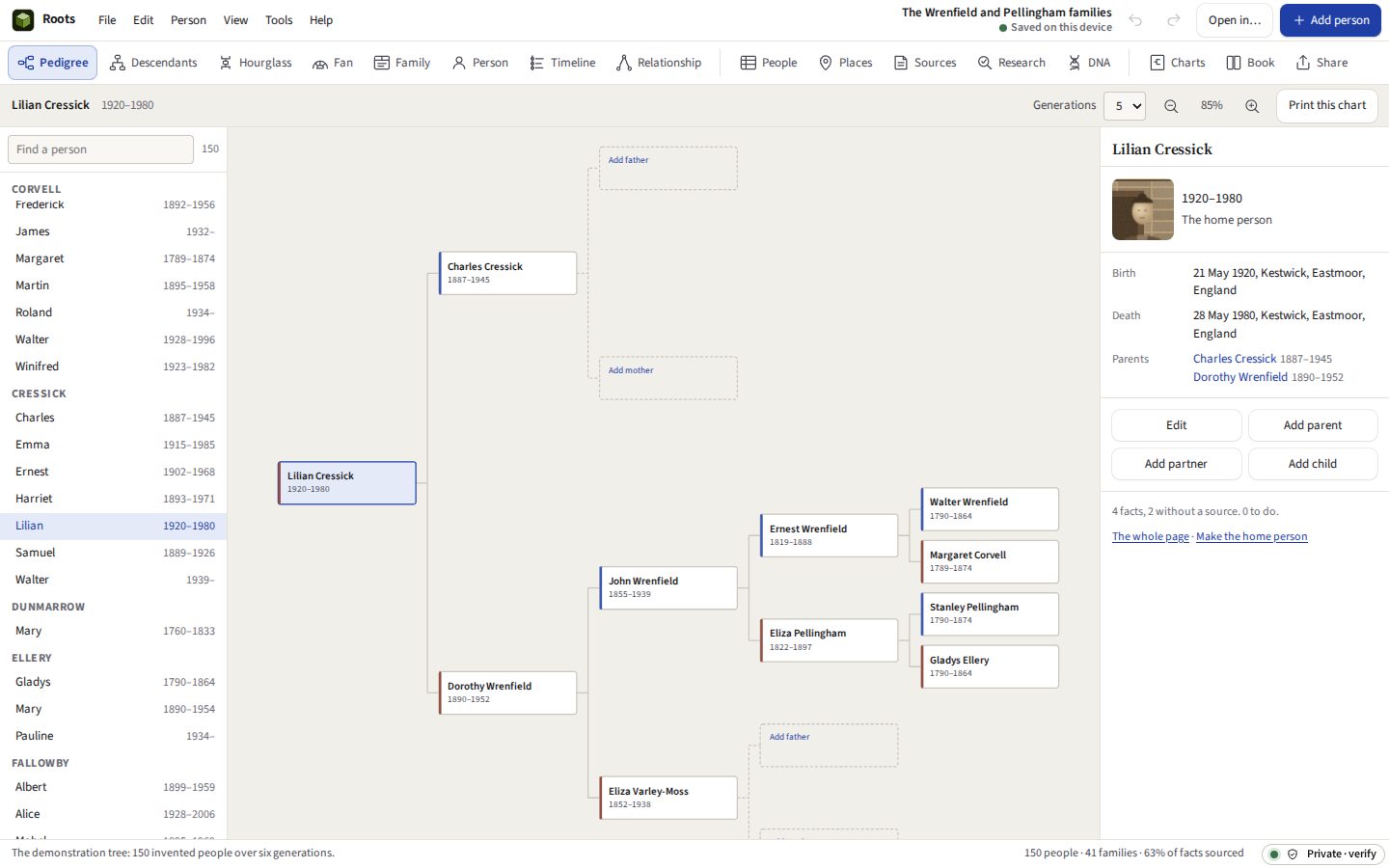Open the Relationship calculator view
Viewport: 1389px width, 868px height.
click(659, 63)
